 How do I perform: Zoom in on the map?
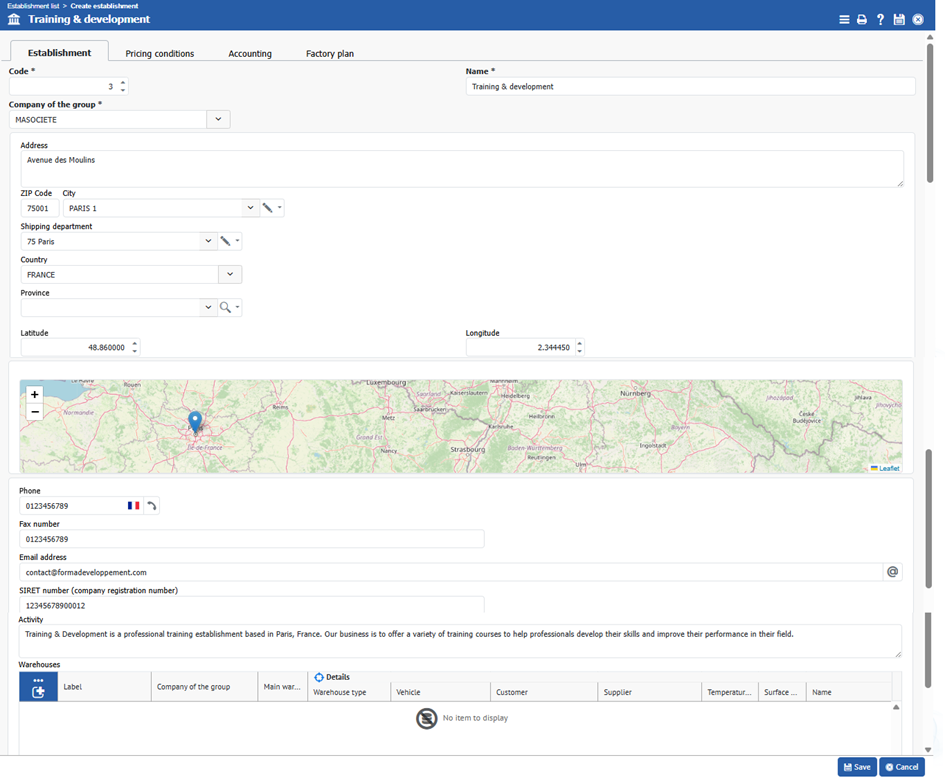click(x=35, y=395)
